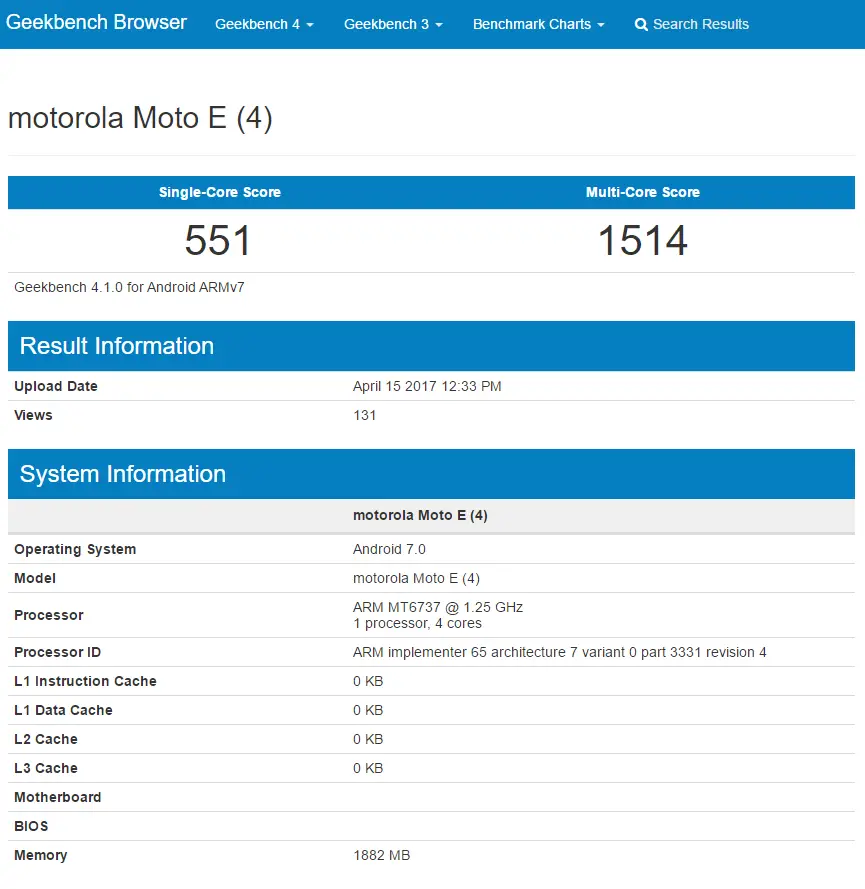Click the L3 Cache label
Image resolution: width=865 pixels, height=889 pixels.
[45, 768]
